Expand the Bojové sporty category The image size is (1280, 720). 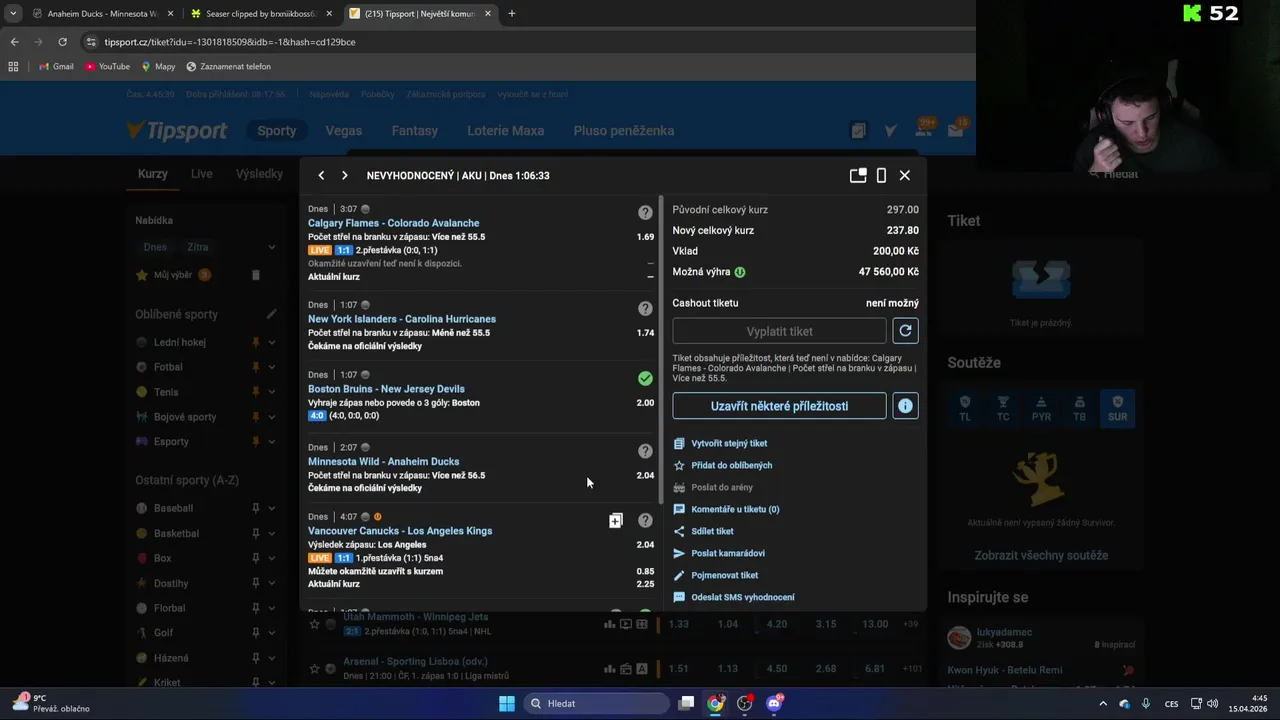[x=271, y=417]
